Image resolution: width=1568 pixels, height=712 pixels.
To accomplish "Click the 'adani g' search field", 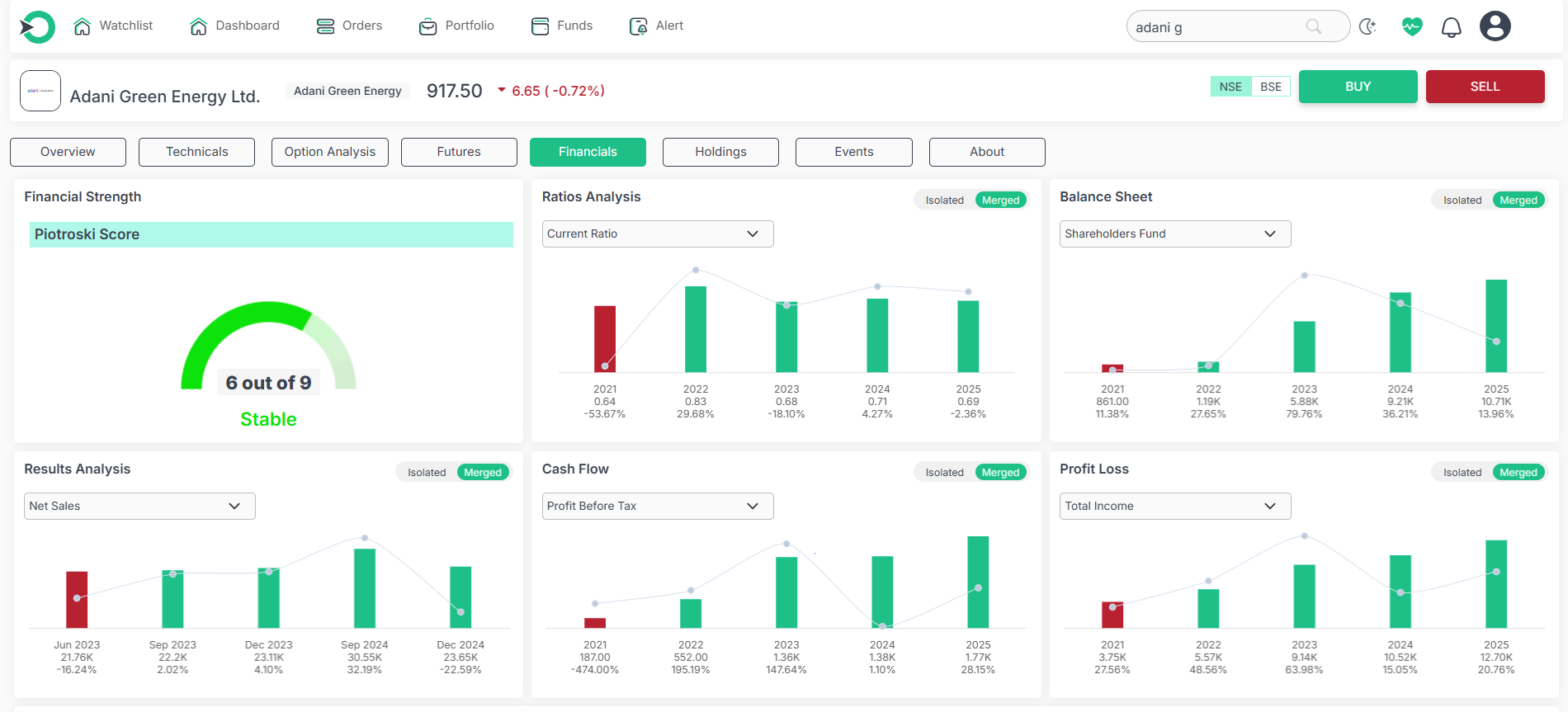I will tap(1238, 26).
